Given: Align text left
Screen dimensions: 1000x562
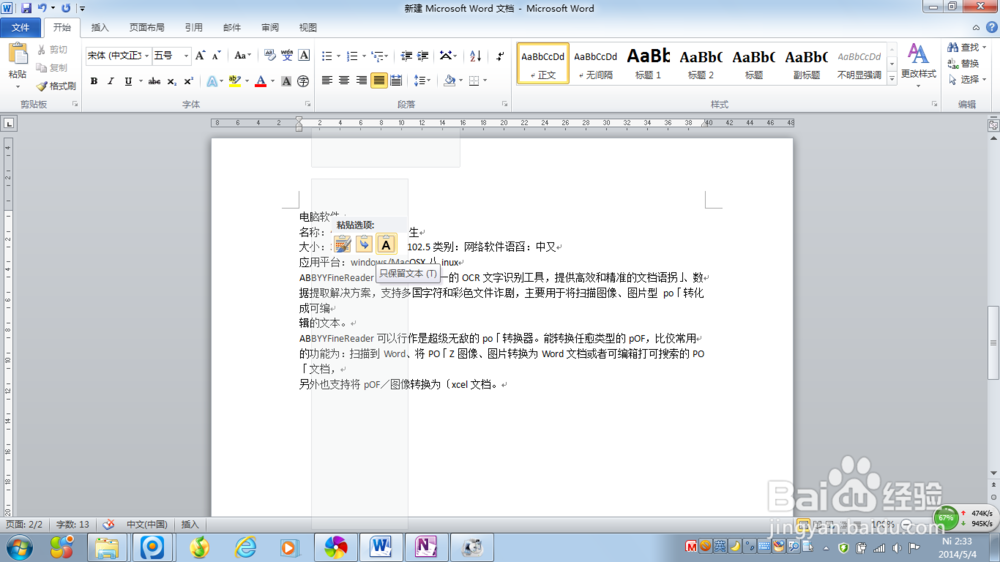Looking at the screenshot, I should click(x=327, y=81).
